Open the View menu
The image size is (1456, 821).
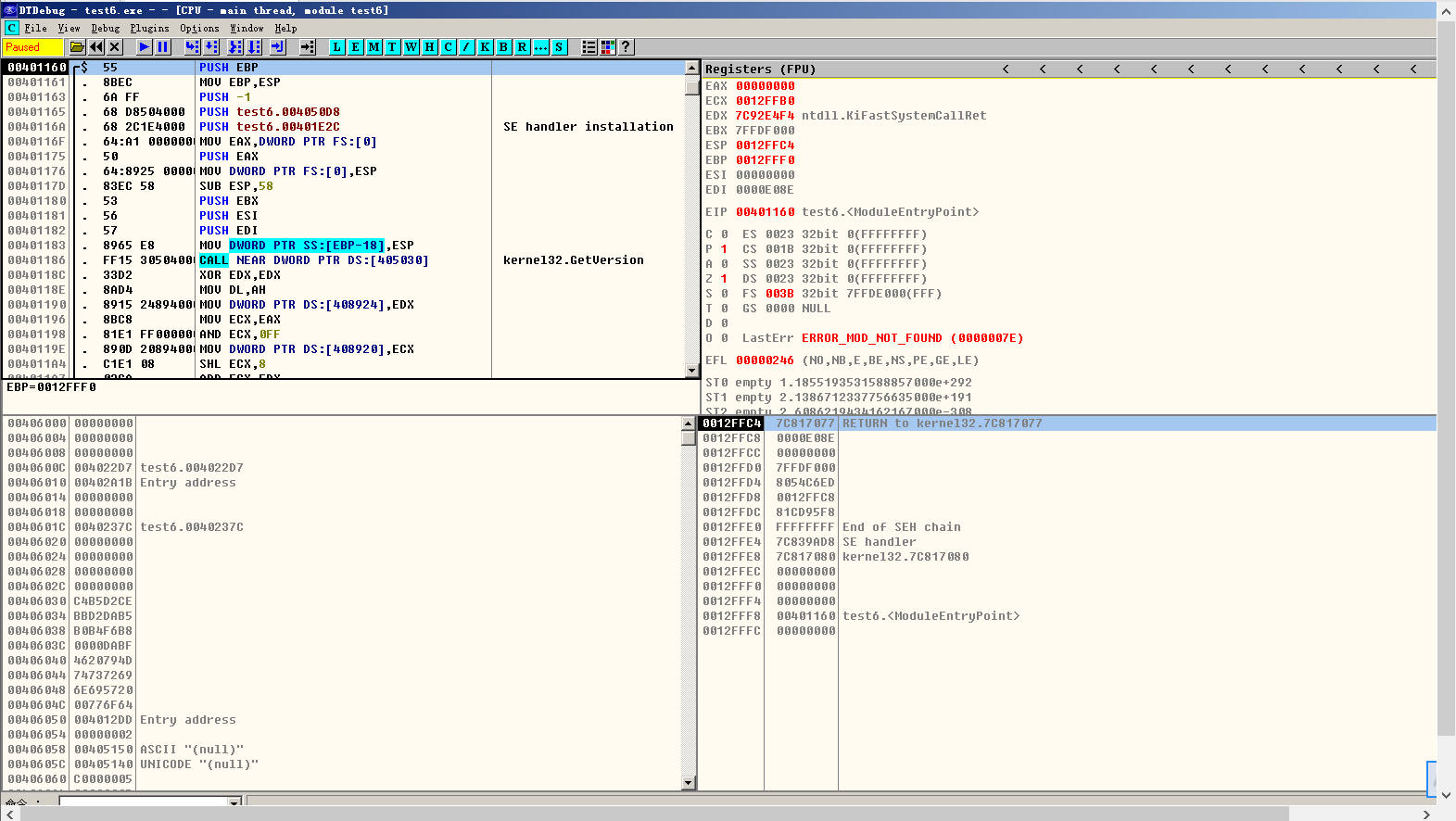(x=69, y=28)
